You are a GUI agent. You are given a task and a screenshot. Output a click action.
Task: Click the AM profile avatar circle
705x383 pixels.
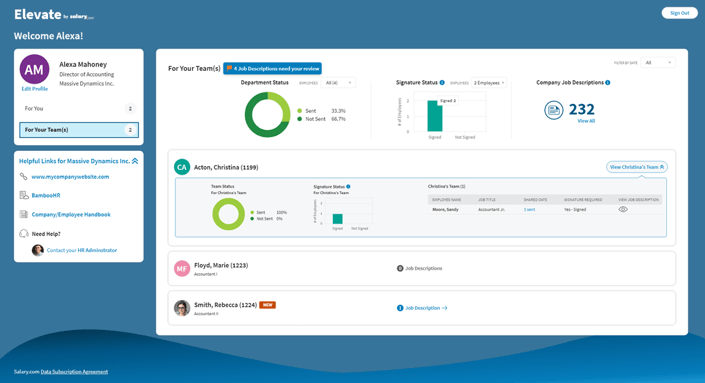pyautogui.click(x=34, y=69)
